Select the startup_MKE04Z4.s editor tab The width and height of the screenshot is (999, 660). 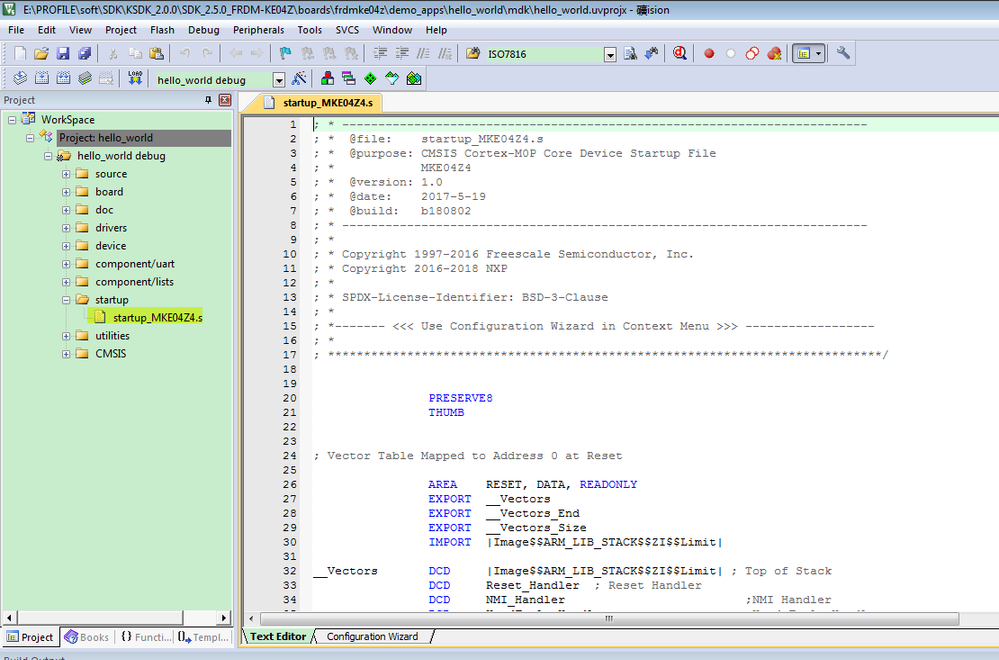click(x=321, y=103)
